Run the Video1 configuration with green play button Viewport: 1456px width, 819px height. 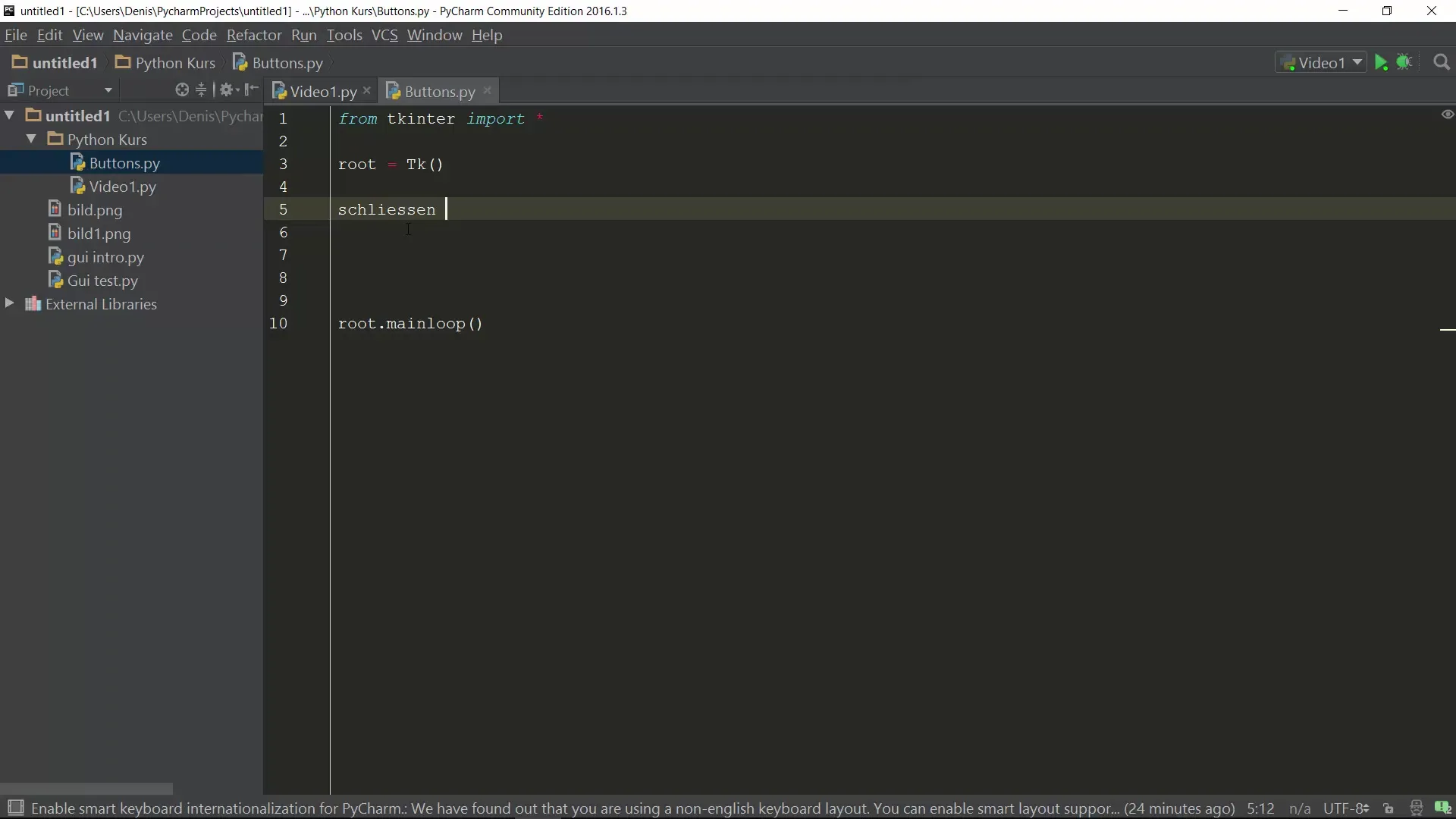(x=1381, y=63)
